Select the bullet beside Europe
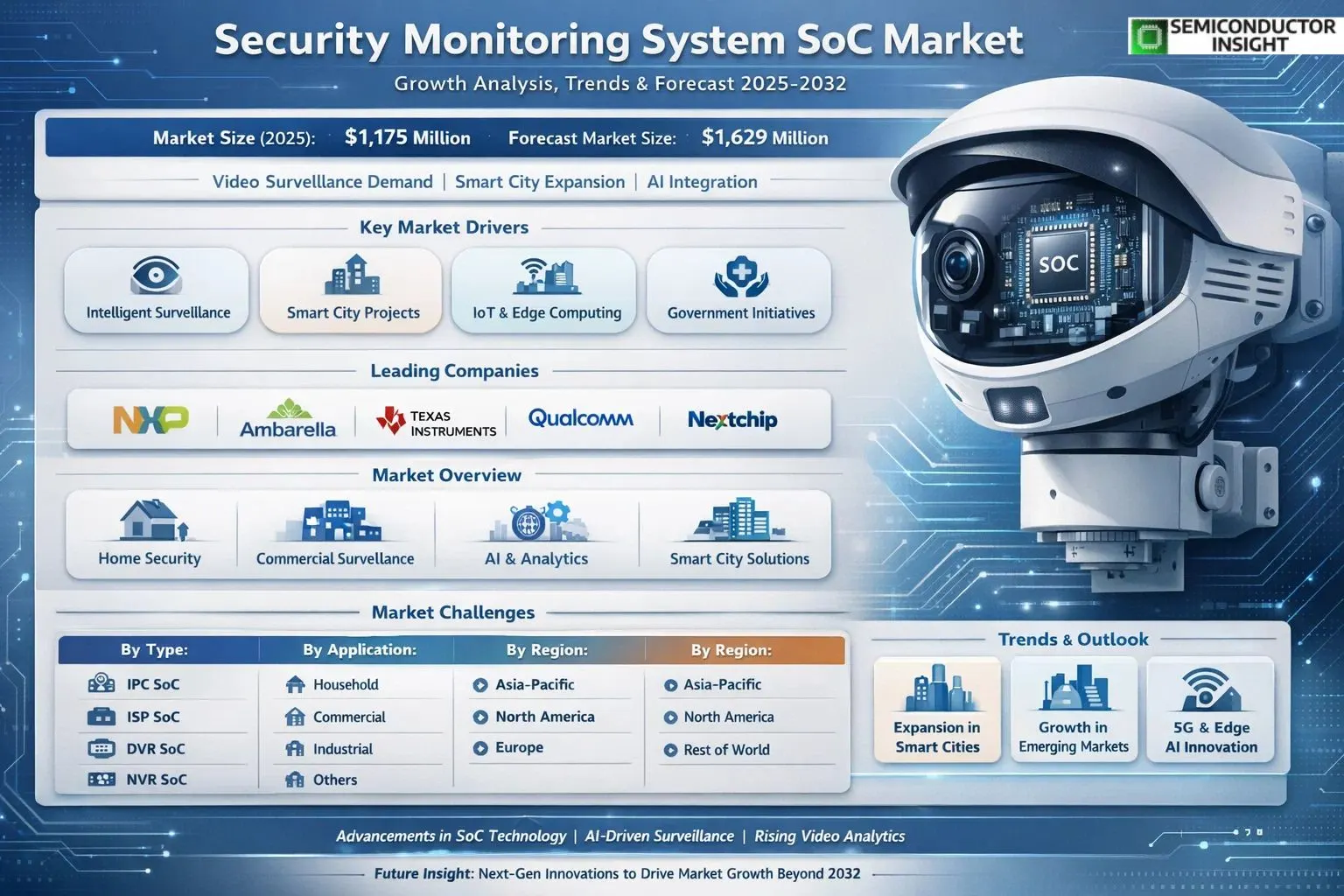This screenshot has width=1344, height=896. point(479,748)
